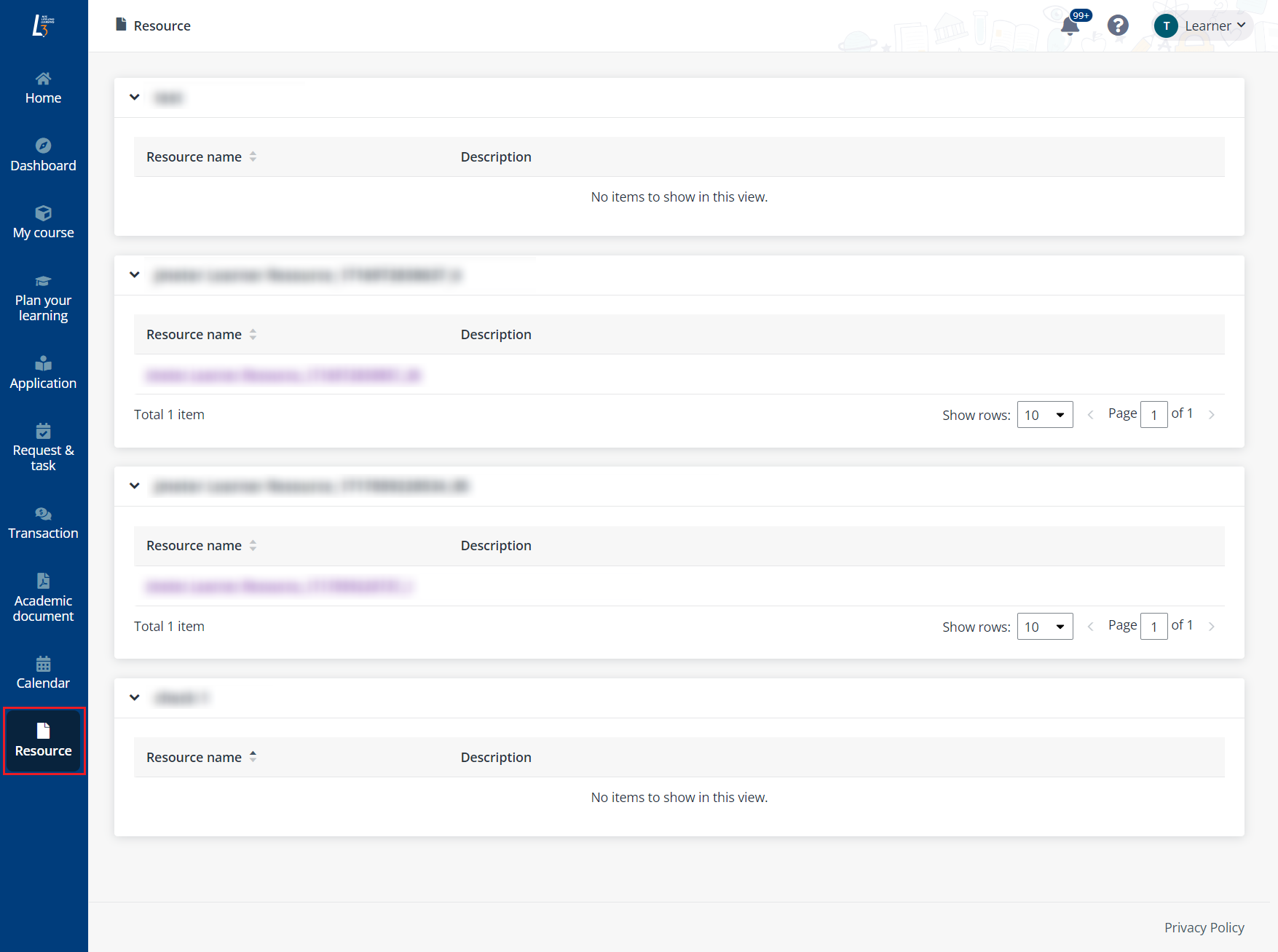The image size is (1278, 952).
Task: Collapse the first resource section chevron
Action: [135, 98]
